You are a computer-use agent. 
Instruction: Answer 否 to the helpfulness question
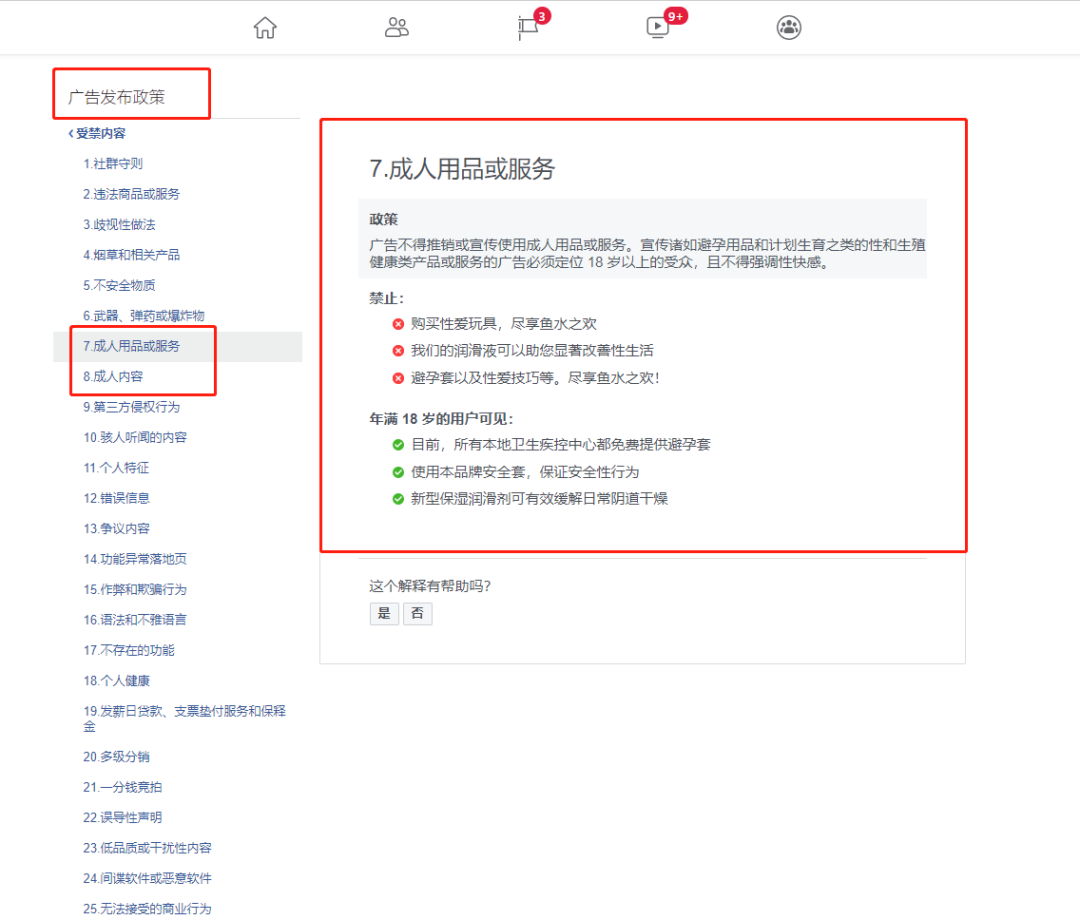(417, 613)
